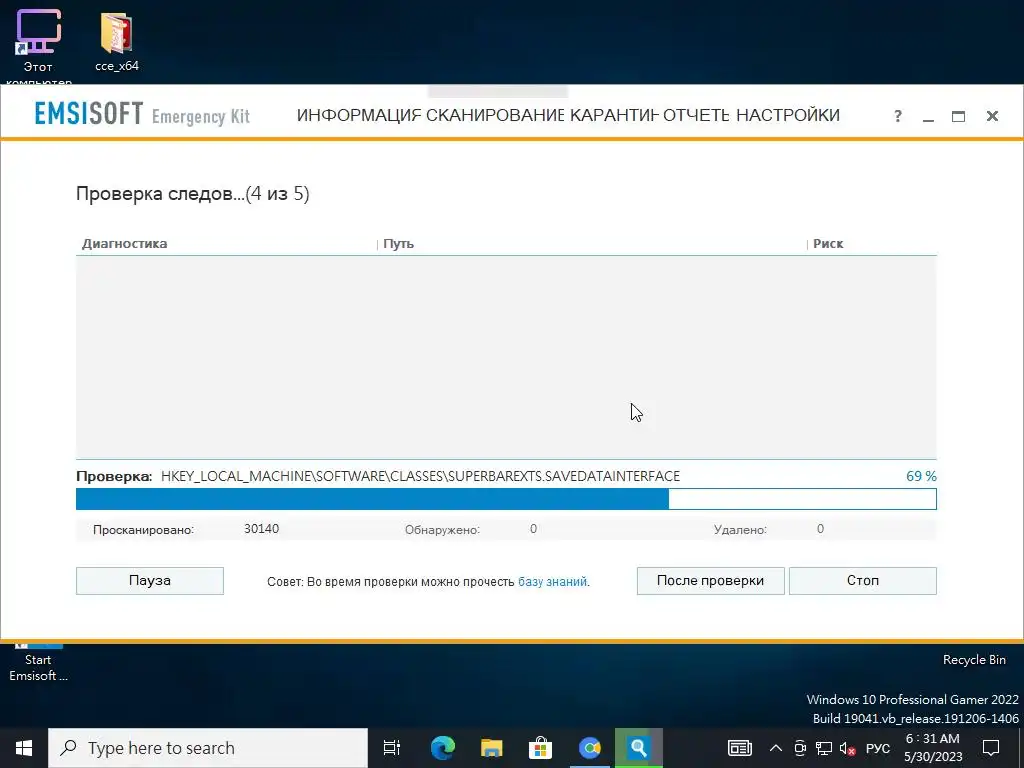Open the ИНФОРМАЦИЯ tab
Viewport: 1024px width, 768px height.
click(359, 116)
